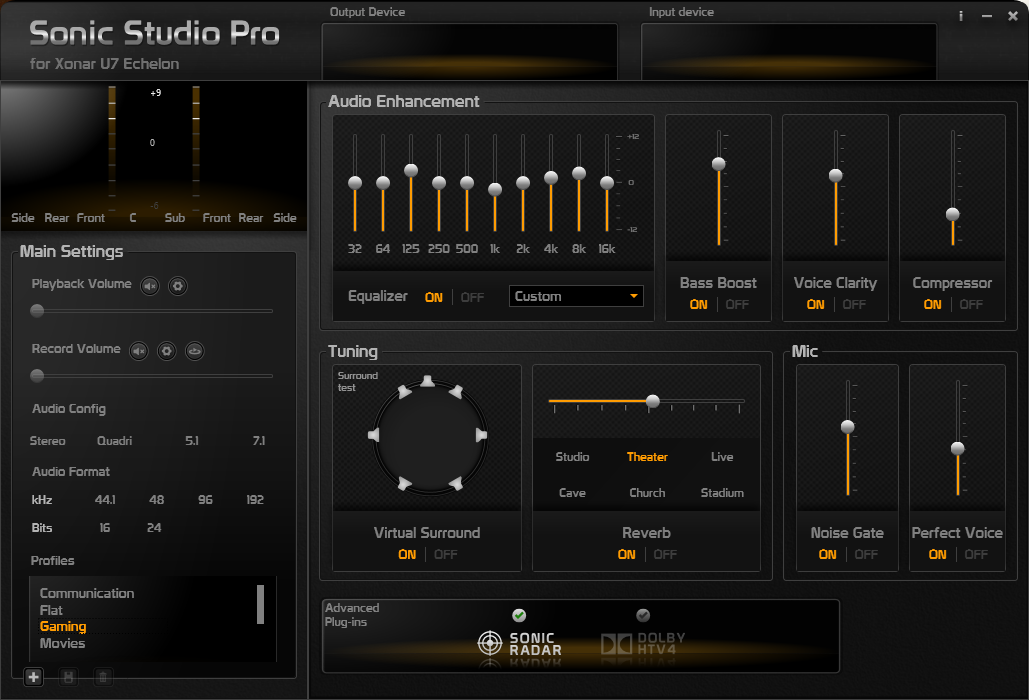1029x700 pixels.
Task: Choose the Live reverb preset
Action: (x=722, y=457)
